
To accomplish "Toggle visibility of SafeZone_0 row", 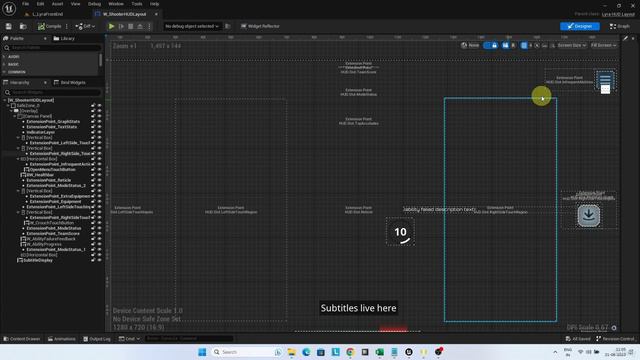I will tap(99, 106).
